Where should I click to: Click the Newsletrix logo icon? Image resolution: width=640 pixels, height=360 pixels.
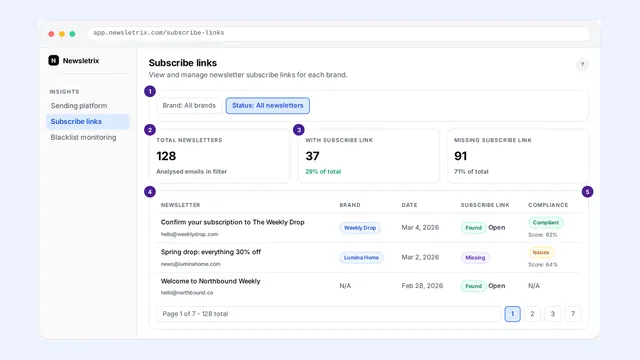pyautogui.click(x=53, y=60)
